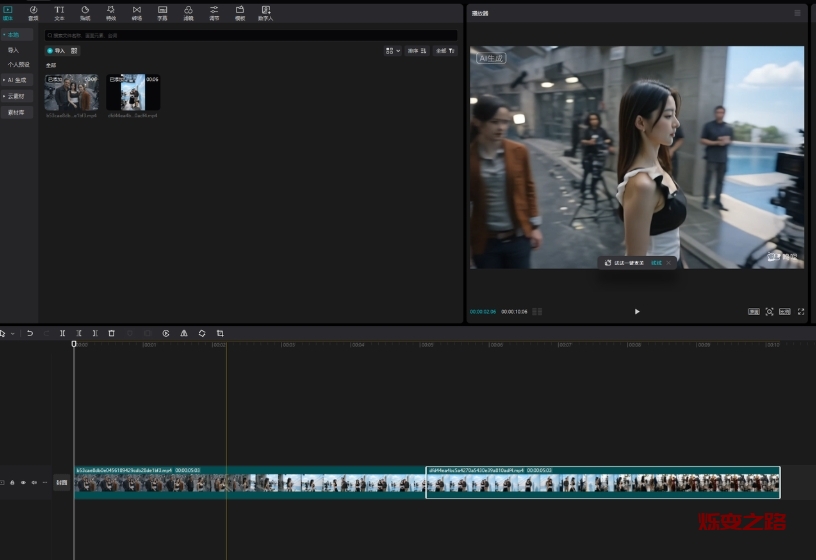The image size is (816, 560).
Task: Expand the 云素材 sidebar section
Action: pyautogui.click(x=17, y=96)
